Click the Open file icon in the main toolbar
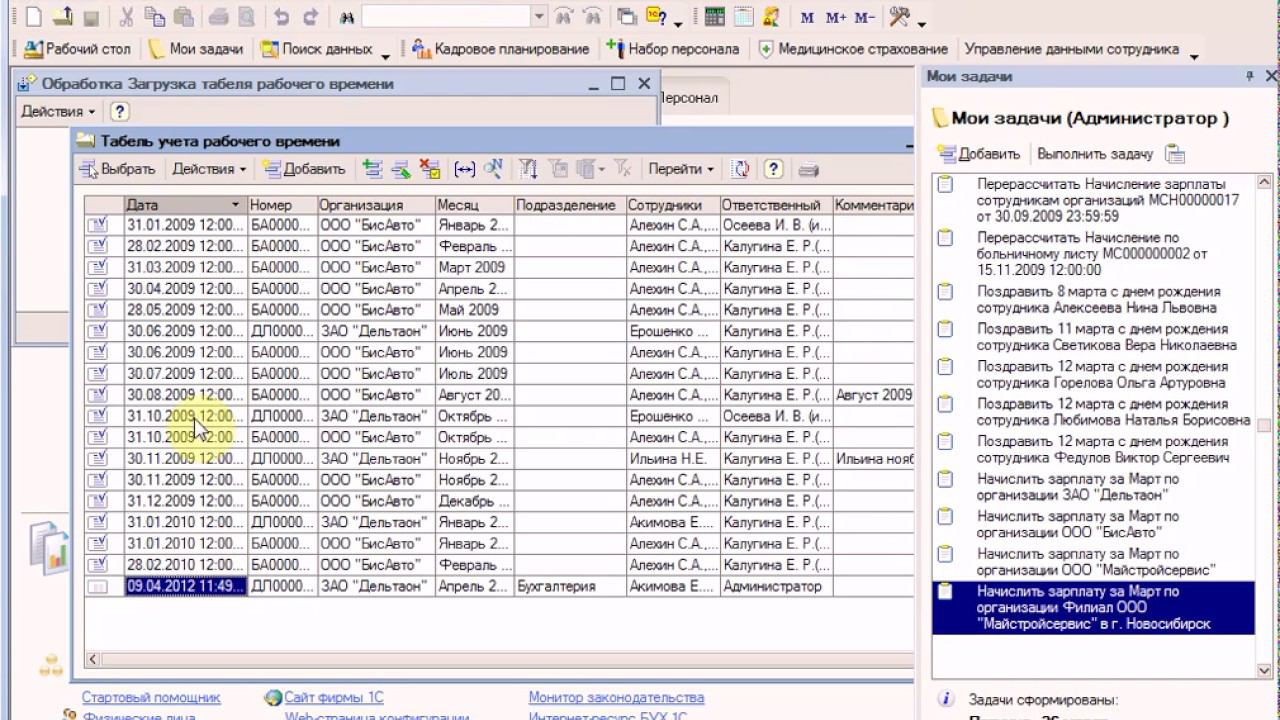The width and height of the screenshot is (1280, 720). click(62, 17)
